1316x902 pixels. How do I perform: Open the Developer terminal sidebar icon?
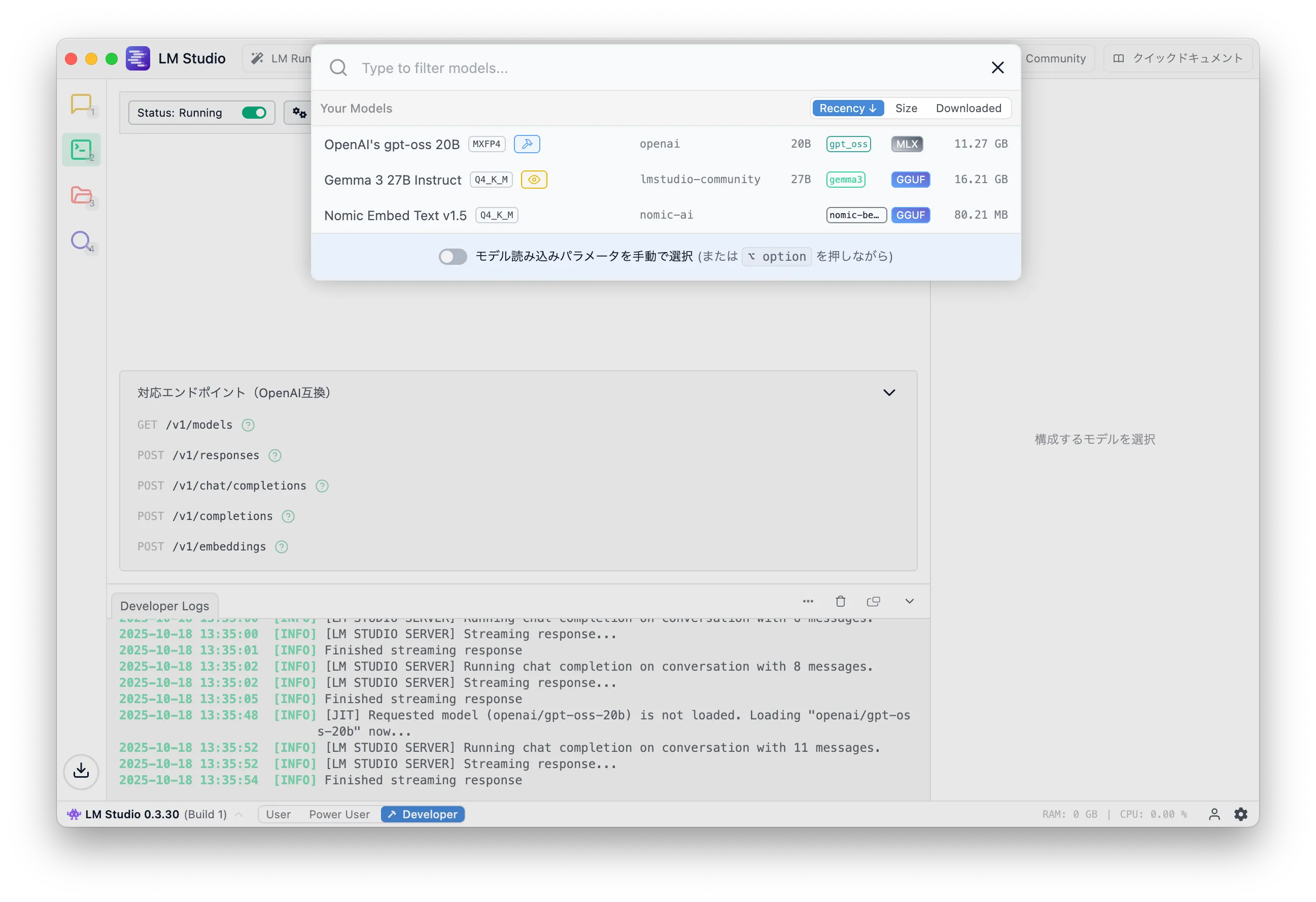coord(82,150)
